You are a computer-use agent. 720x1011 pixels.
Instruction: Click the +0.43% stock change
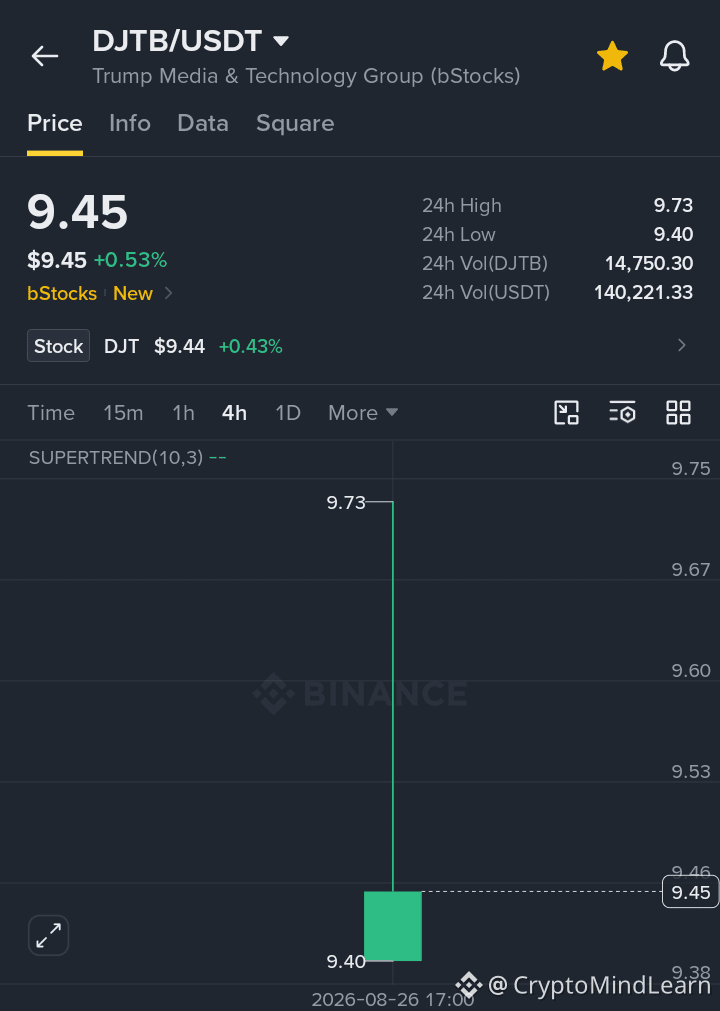250,346
